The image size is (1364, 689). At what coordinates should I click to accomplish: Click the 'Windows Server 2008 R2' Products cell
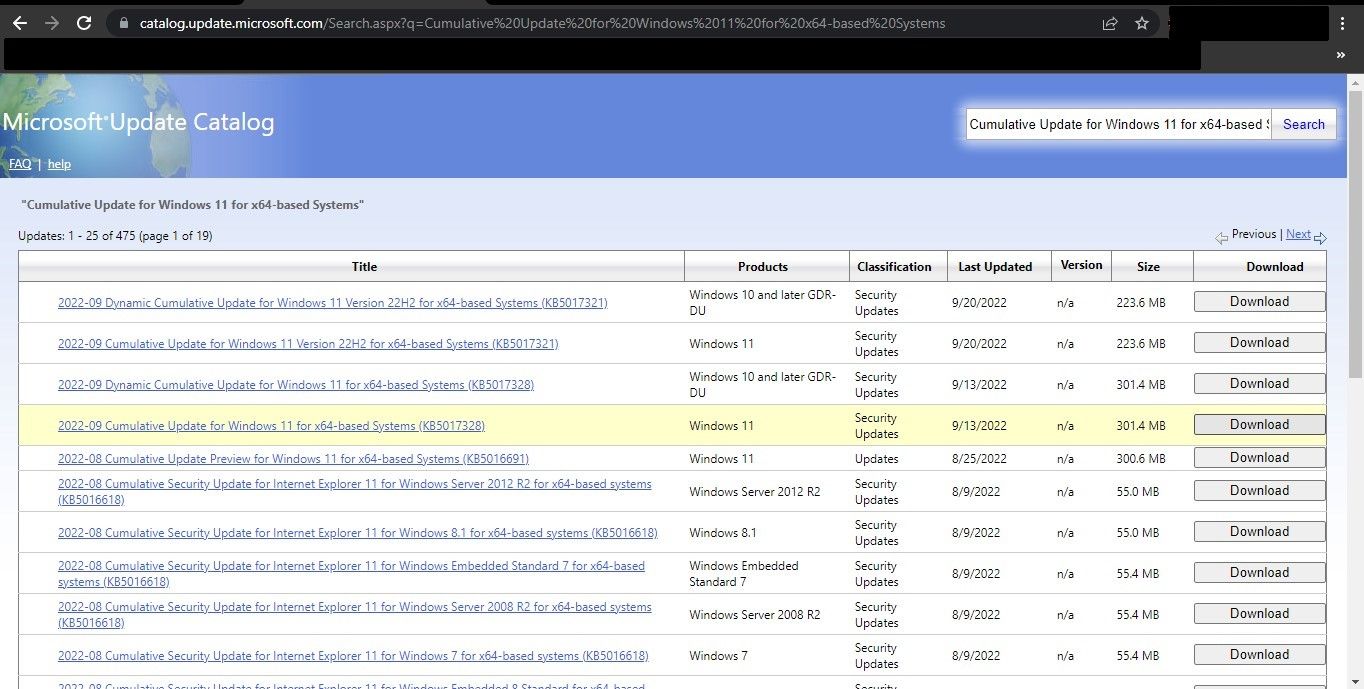pos(755,615)
